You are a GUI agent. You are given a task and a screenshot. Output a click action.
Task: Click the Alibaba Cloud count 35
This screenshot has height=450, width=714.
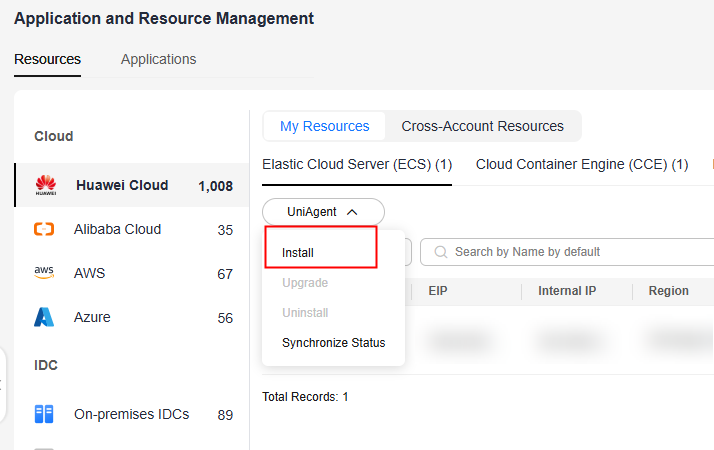(225, 230)
